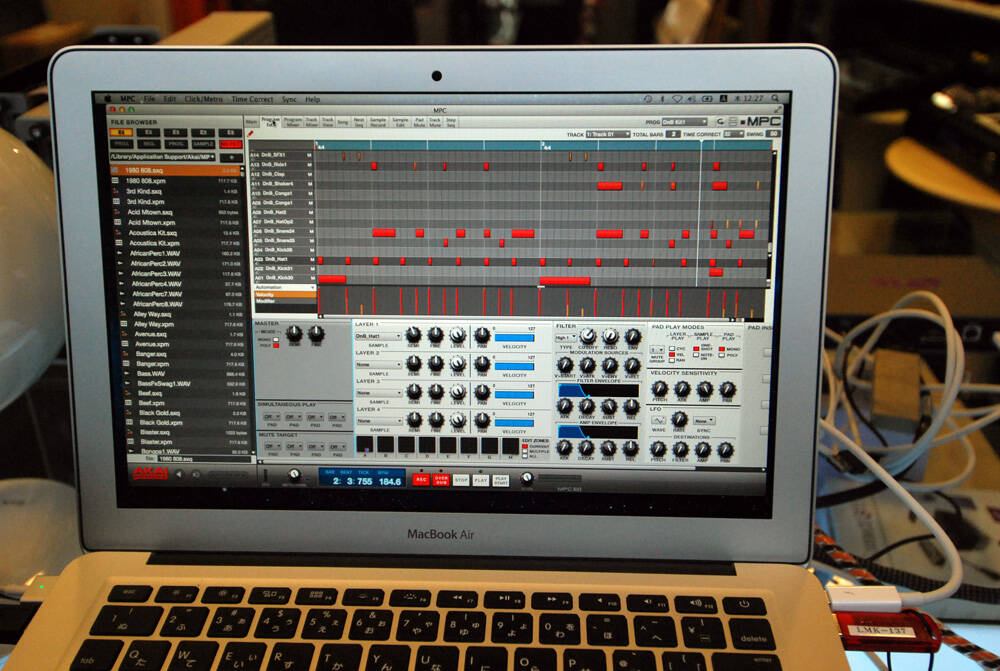Click the Amp Envelope Atk knob
This screenshot has width=1000, height=671.
coord(564,447)
